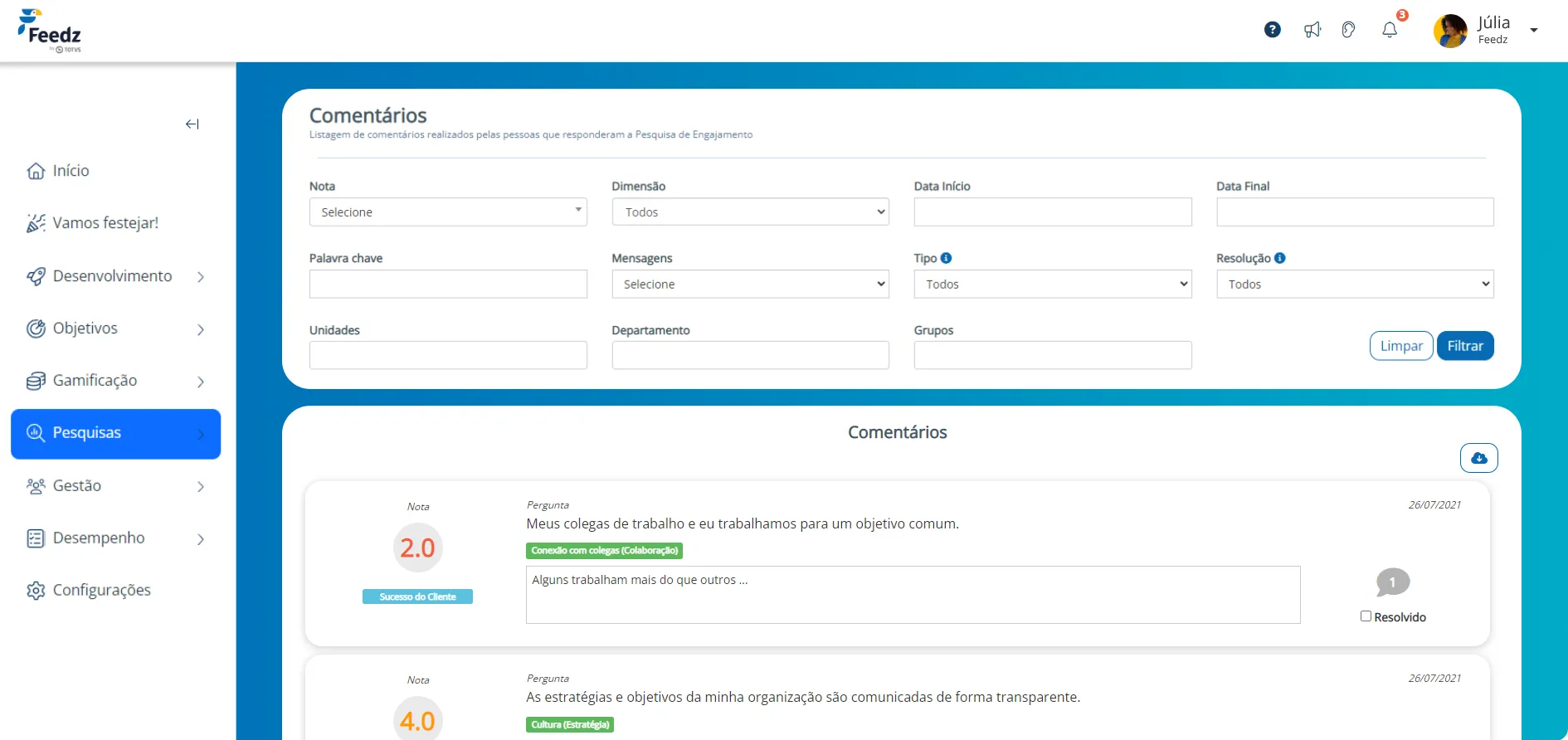Click the Conexão com colegas (Colaboração) tag
The width and height of the screenshot is (1568, 740).
click(x=604, y=551)
